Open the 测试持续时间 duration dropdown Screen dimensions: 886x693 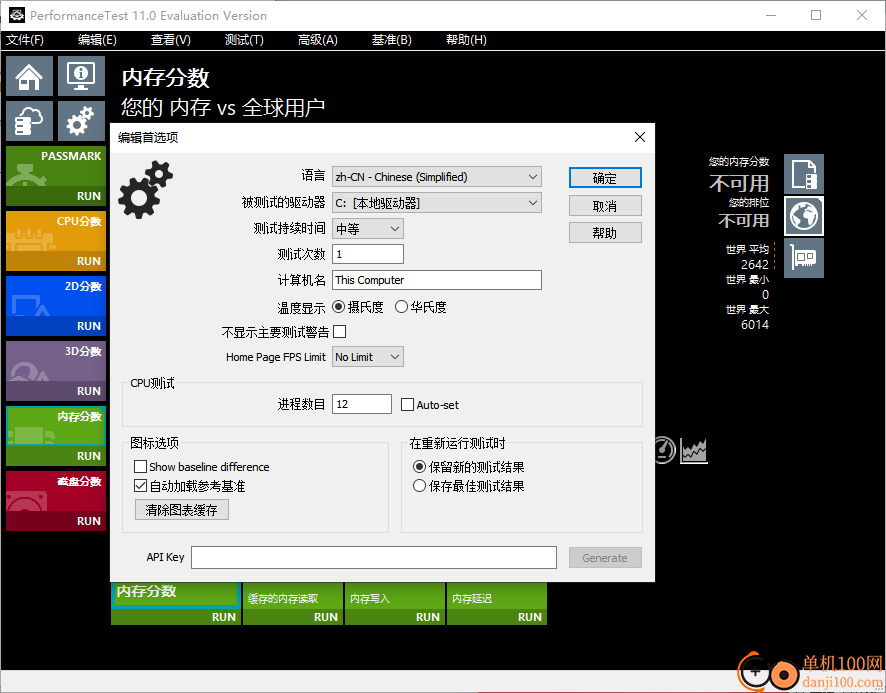[x=368, y=229]
